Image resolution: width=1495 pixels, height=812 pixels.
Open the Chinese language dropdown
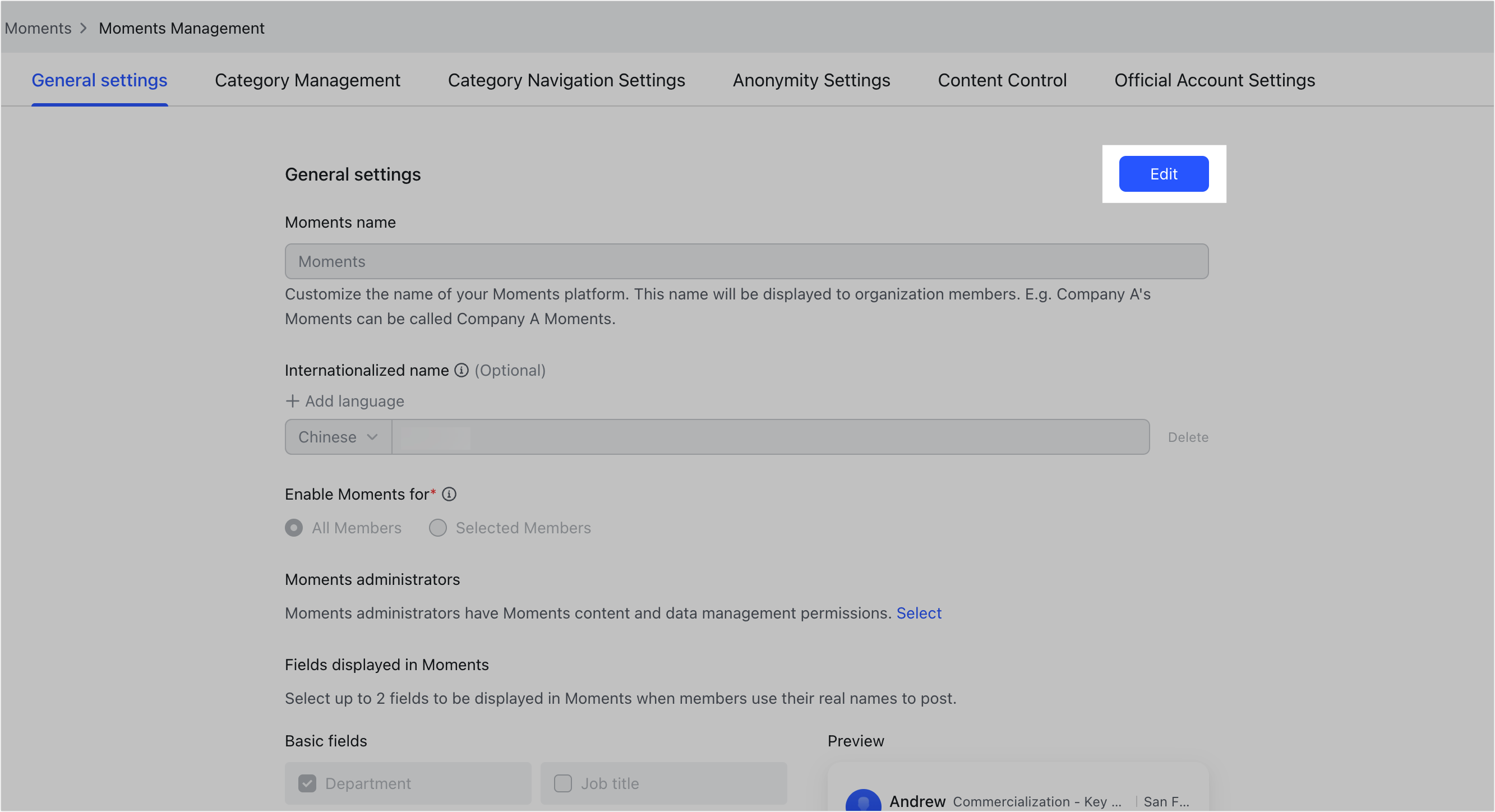coord(338,437)
